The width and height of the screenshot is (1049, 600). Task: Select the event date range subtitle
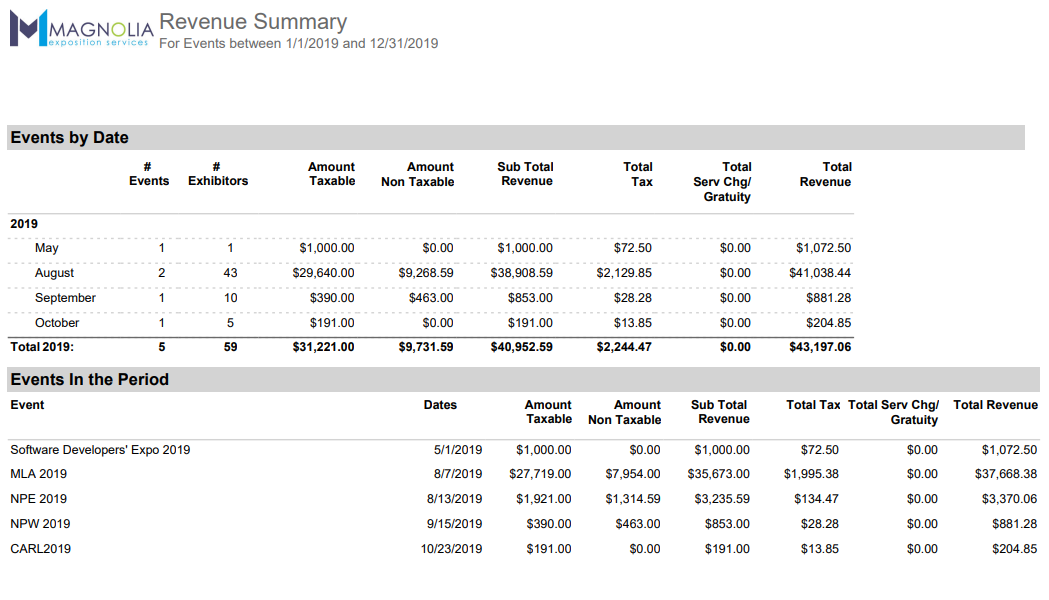click(298, 44)
